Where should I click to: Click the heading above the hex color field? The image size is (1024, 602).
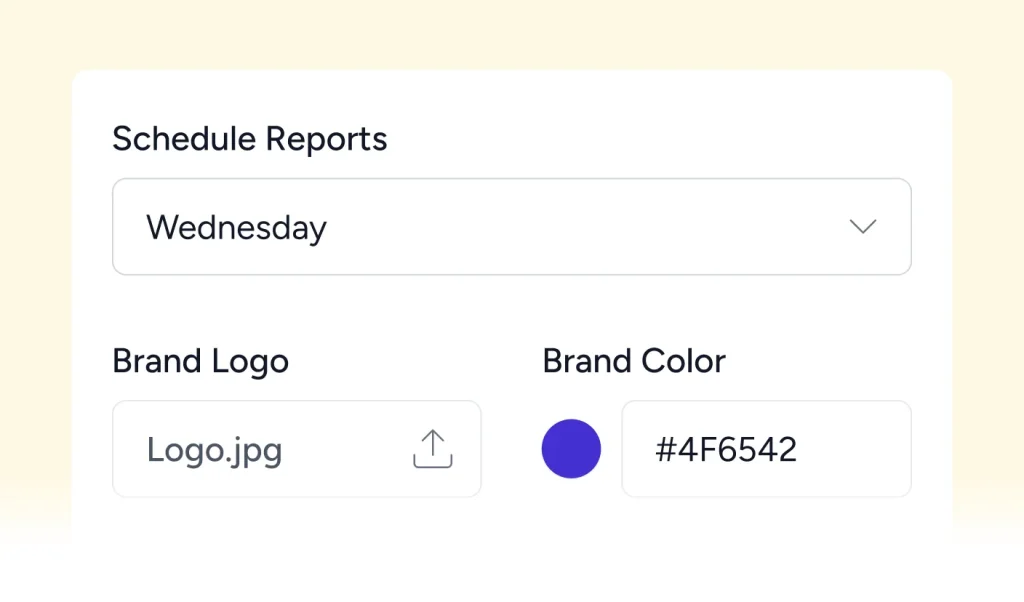[x=634, y=361]
